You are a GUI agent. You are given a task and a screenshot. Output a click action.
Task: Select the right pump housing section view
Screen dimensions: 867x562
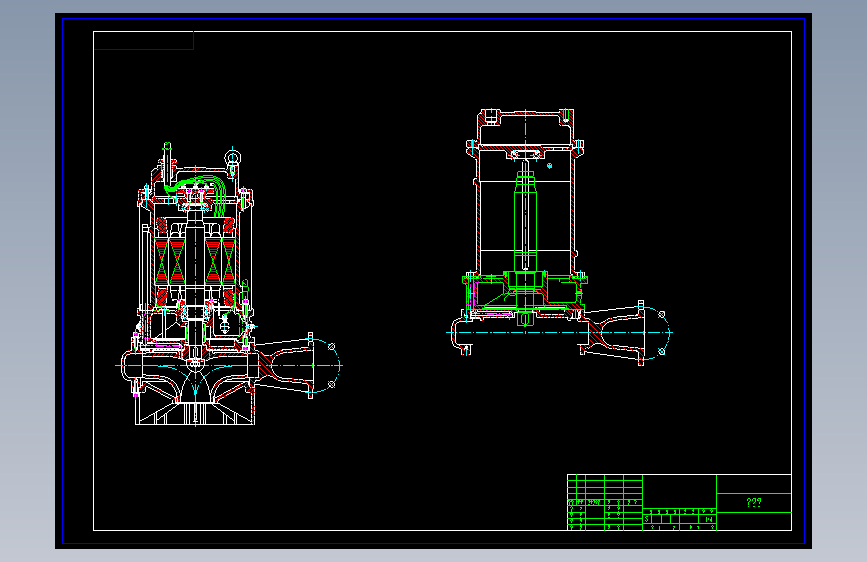click(x=559, y=237)
